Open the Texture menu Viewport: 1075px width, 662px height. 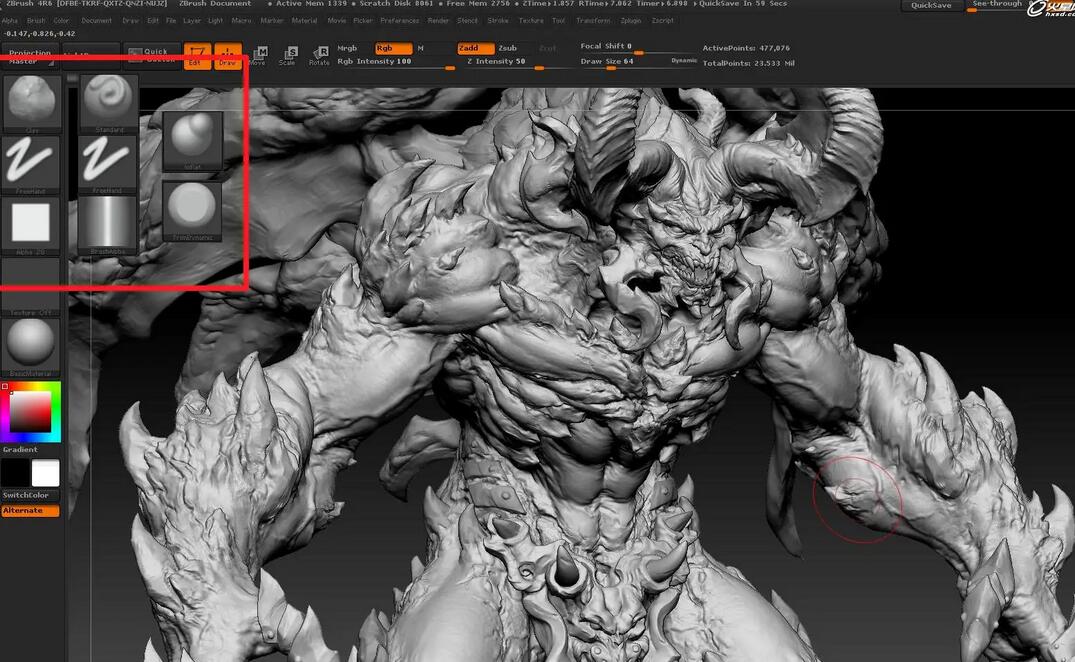point(531,21)
